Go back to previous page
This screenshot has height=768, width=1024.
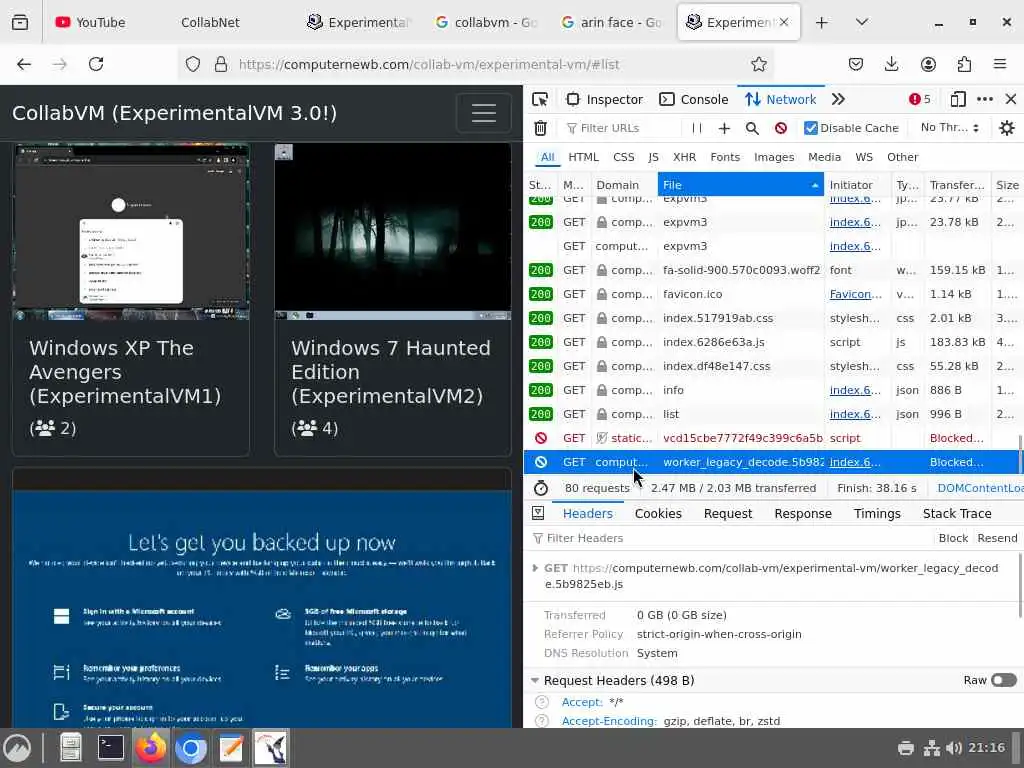[24, 64]
